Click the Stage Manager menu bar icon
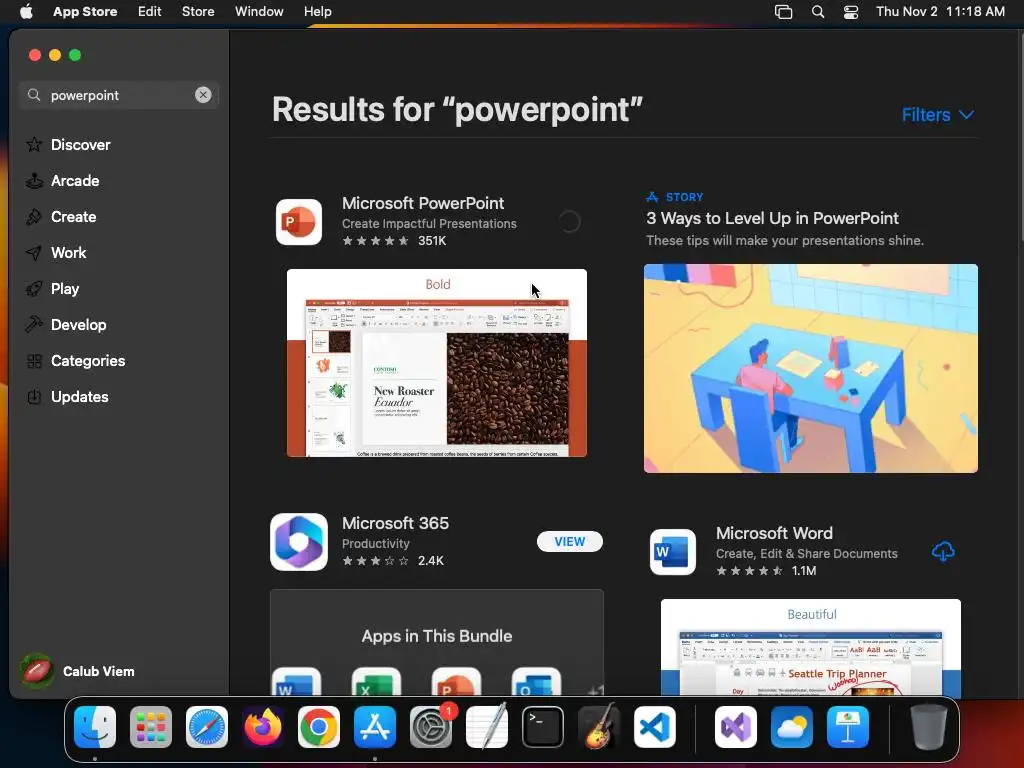1024x768 pixels. point(784,12)
